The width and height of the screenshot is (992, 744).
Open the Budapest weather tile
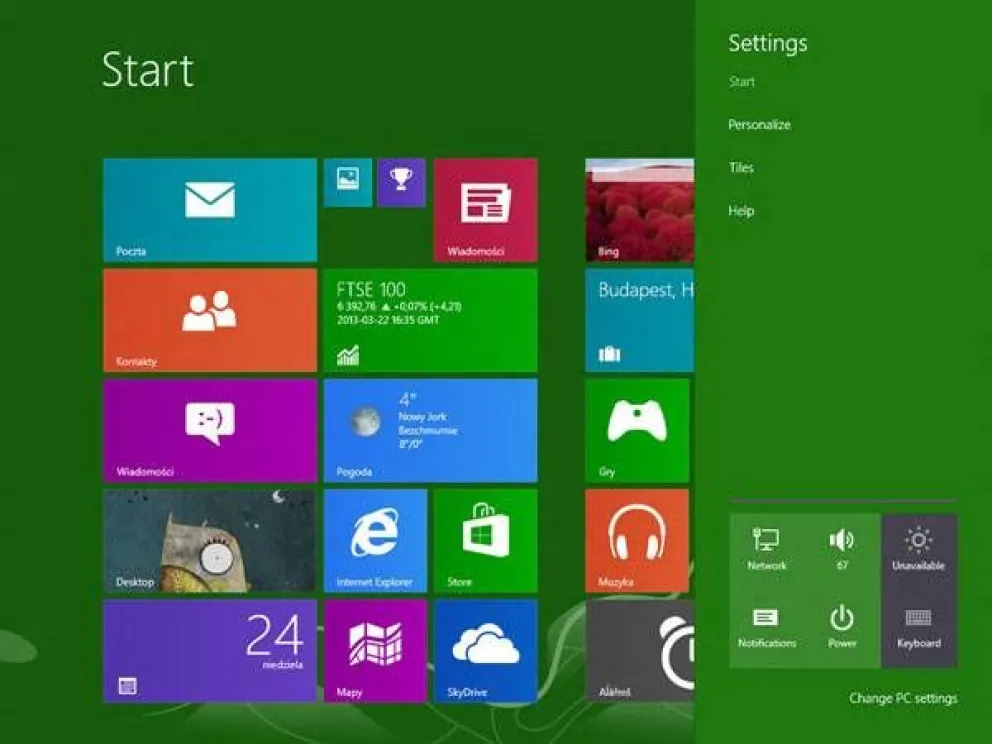click(637, 320)
